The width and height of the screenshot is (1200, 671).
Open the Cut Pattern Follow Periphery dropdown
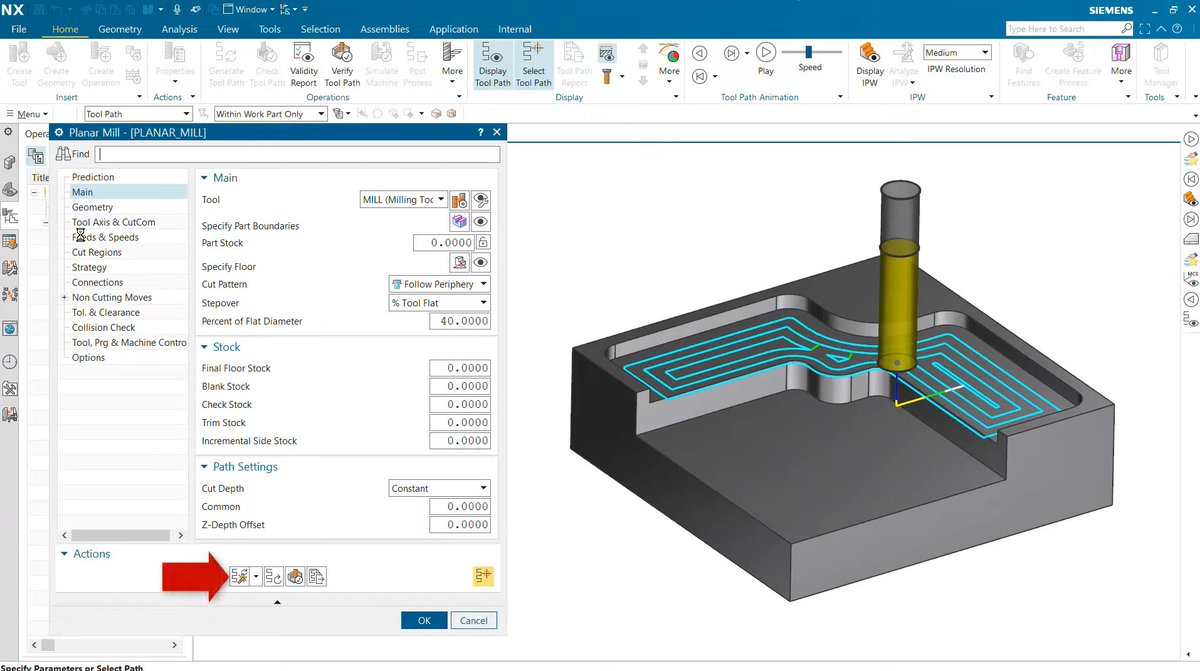click(440, 284)
